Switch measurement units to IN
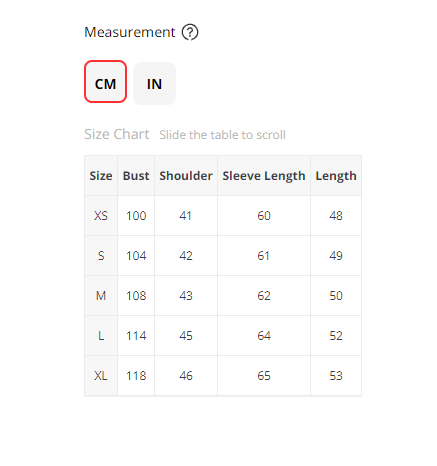This screenshot has width=437, height=466. (154, 83)
